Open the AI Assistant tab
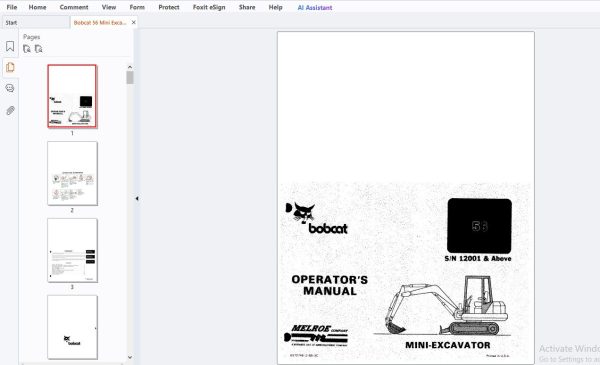 pyautogui.click(x=315, y=7)
